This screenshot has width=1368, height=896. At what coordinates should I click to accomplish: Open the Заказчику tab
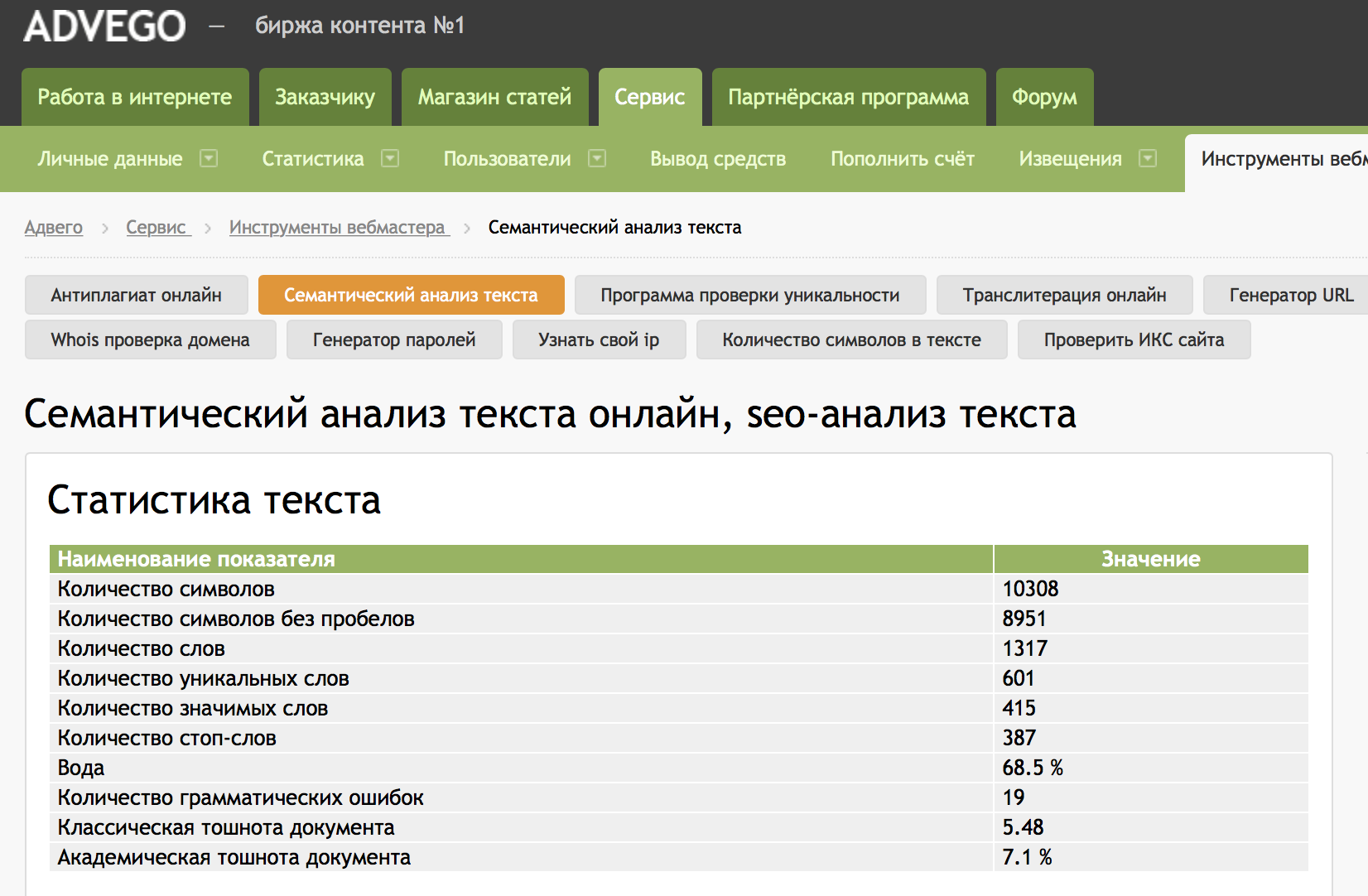pos(325,97)
